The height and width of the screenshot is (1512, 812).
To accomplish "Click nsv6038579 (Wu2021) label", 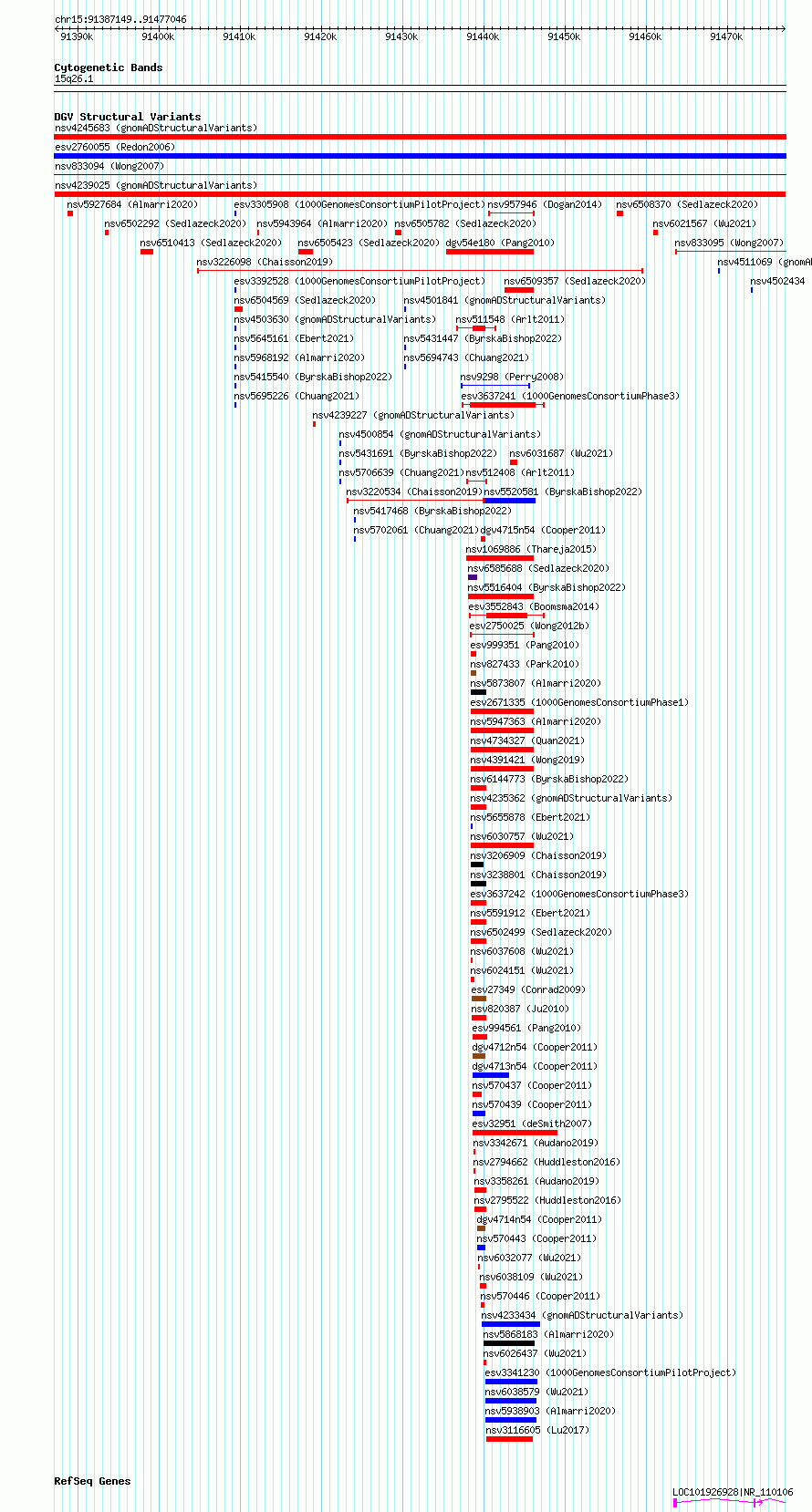I will [536, 1392].
